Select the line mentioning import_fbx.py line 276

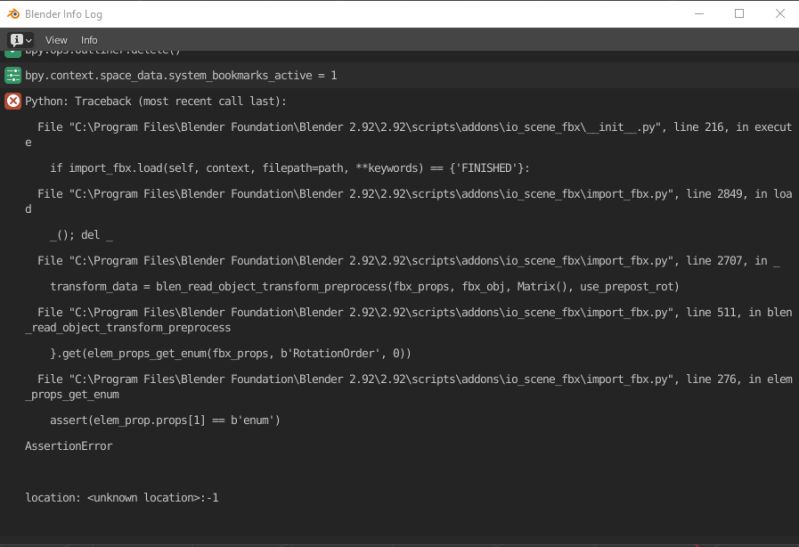click(409, 386)
